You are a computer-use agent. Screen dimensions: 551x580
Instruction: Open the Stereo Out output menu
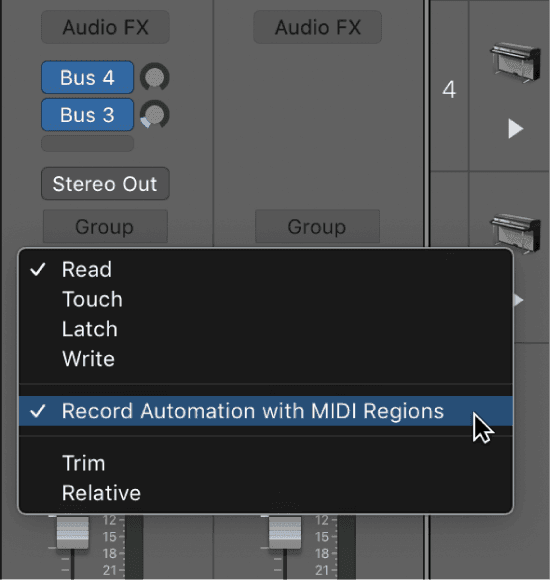[x=105, y=184]
